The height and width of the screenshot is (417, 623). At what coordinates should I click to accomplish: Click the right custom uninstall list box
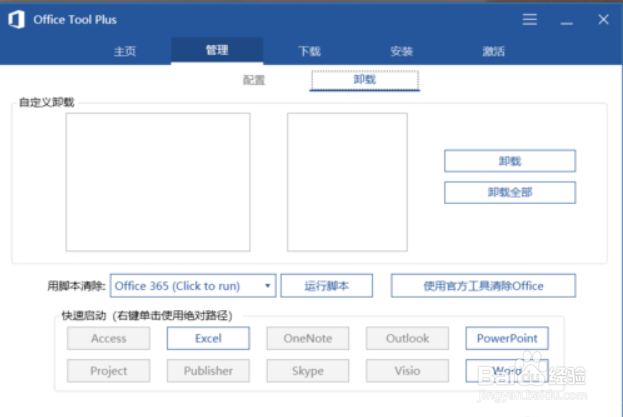pyautogui.click(x=347, y=182)
